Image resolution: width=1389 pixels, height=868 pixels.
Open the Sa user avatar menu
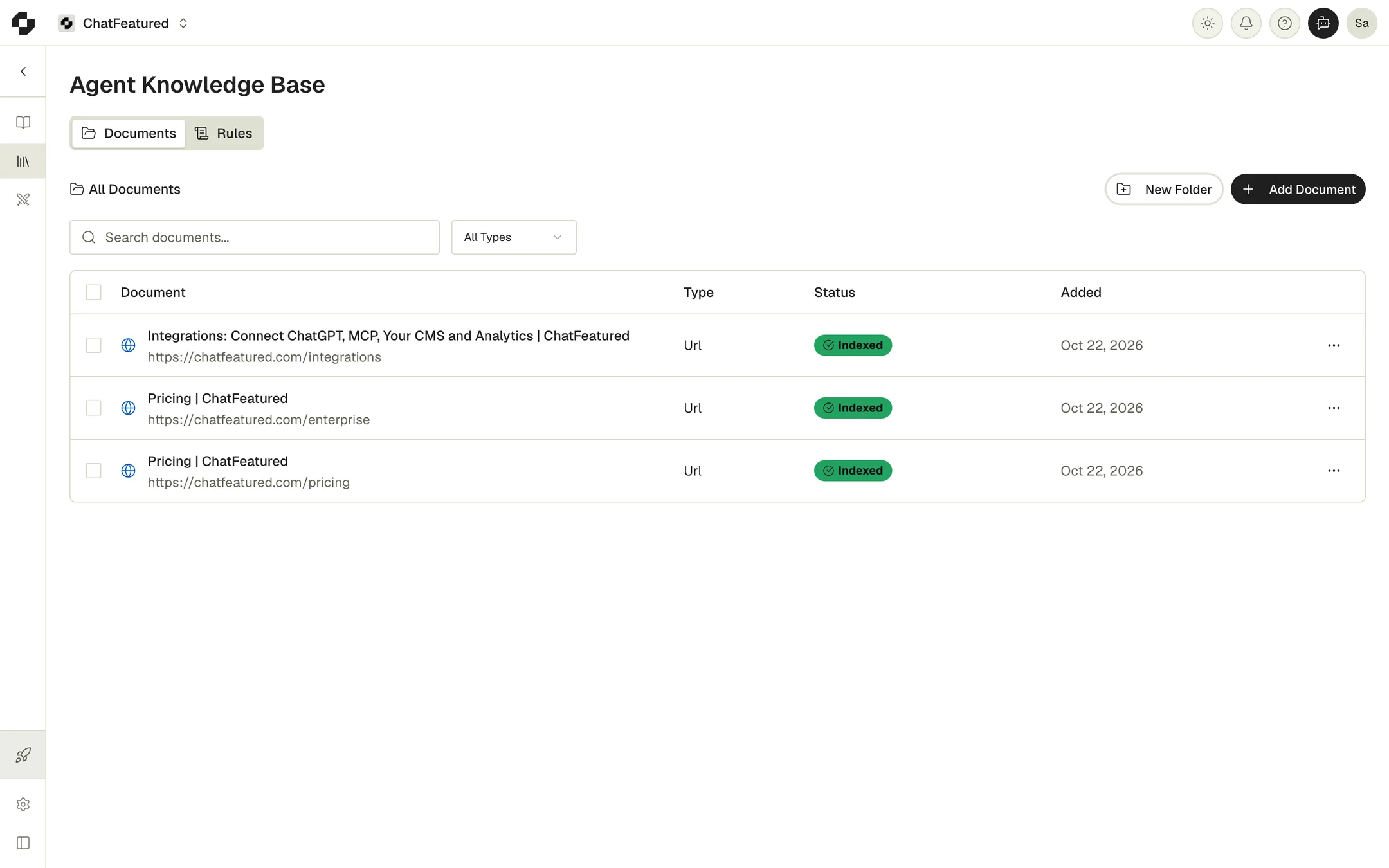1361,23
